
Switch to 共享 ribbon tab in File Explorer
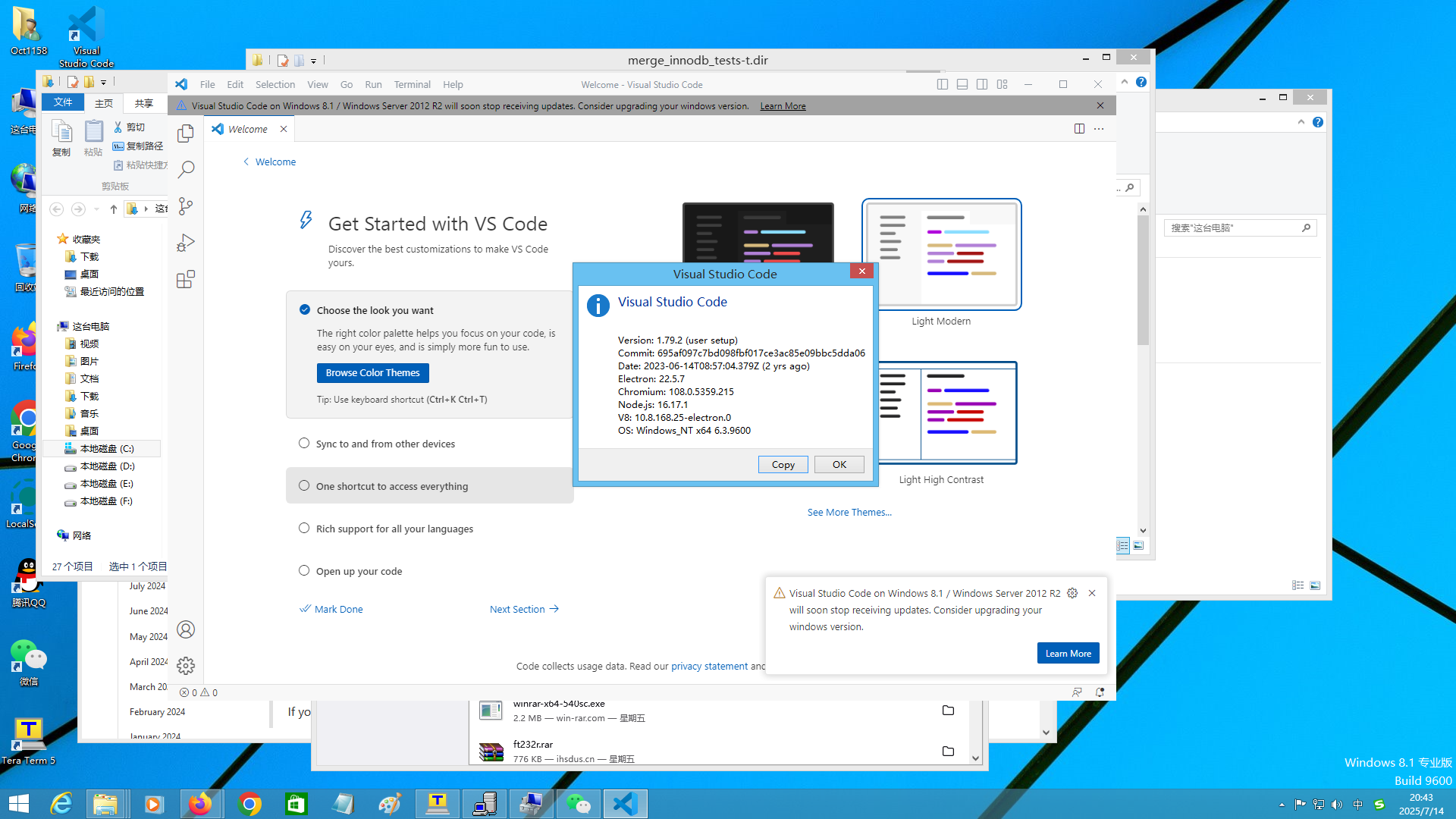(143, 103)
